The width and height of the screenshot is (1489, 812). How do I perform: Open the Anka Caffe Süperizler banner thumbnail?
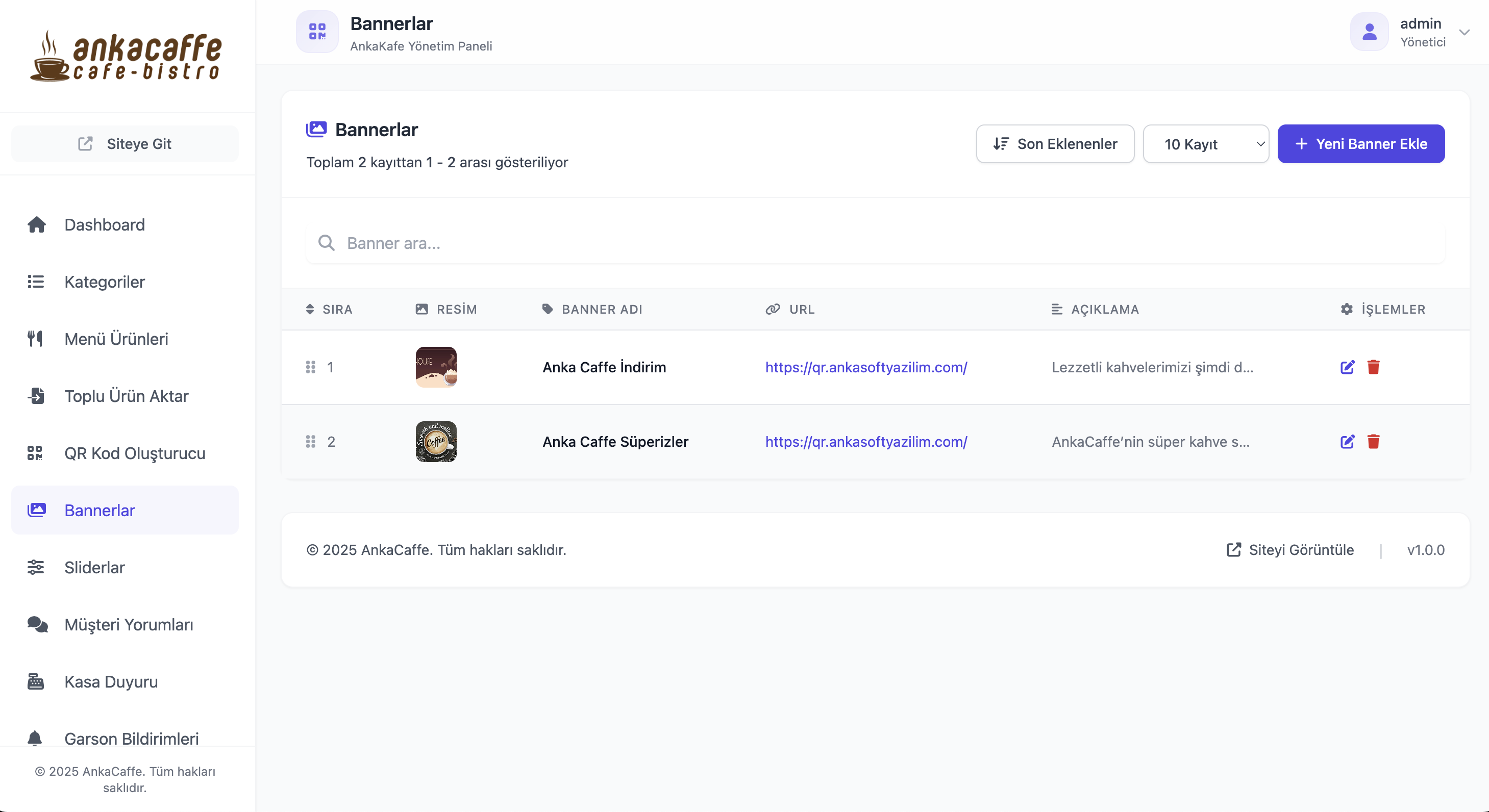pyautogui.click(x=436, y=442)
